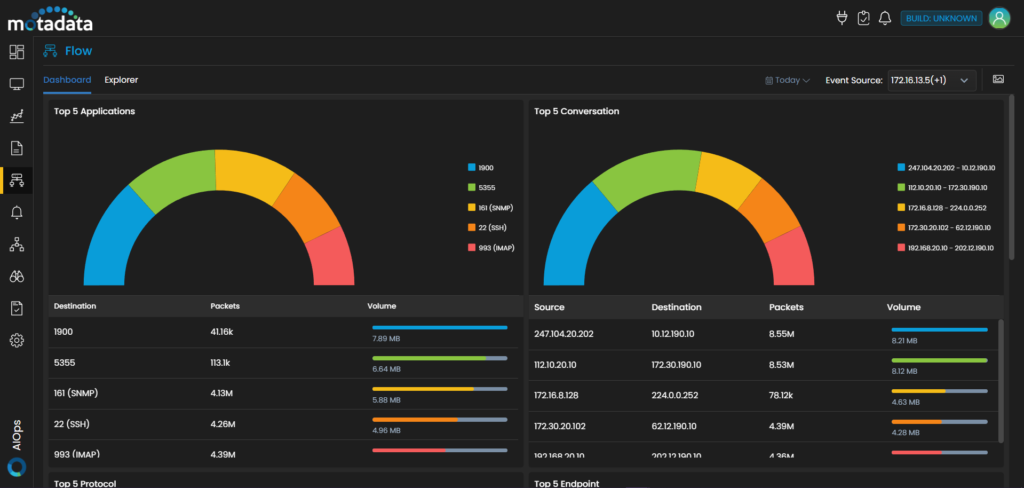Toggle the 1900 legend in Top 5 Applications
Viewport: 1024px width, 488px height.
[x=485, y=168]
